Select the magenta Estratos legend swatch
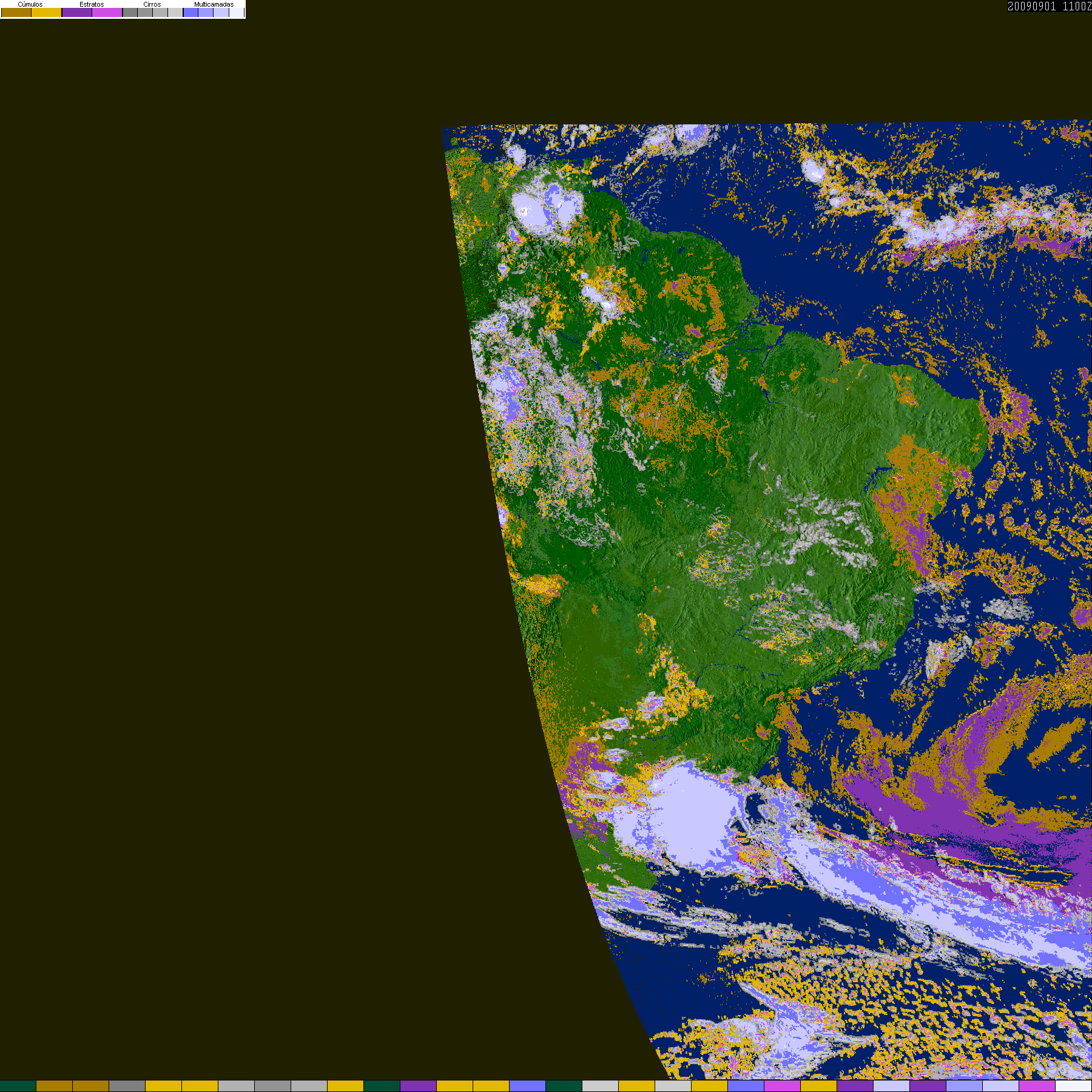Image resolution: width=1092 pixels, height=1092 pixels. pos(107,12)
